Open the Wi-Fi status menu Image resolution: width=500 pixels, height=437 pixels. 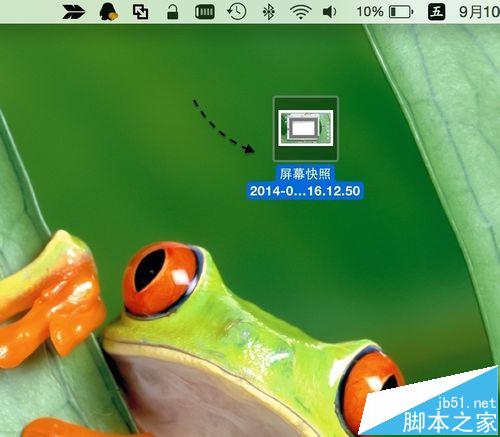300,12
